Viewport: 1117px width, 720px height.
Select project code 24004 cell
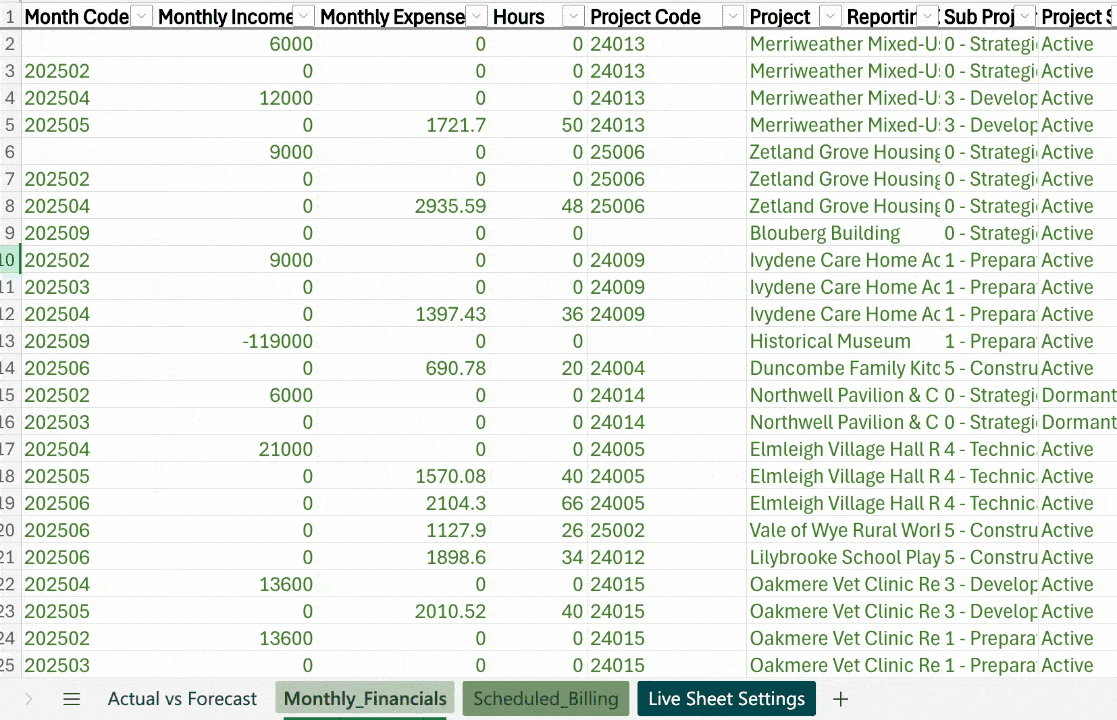[666, 368]
